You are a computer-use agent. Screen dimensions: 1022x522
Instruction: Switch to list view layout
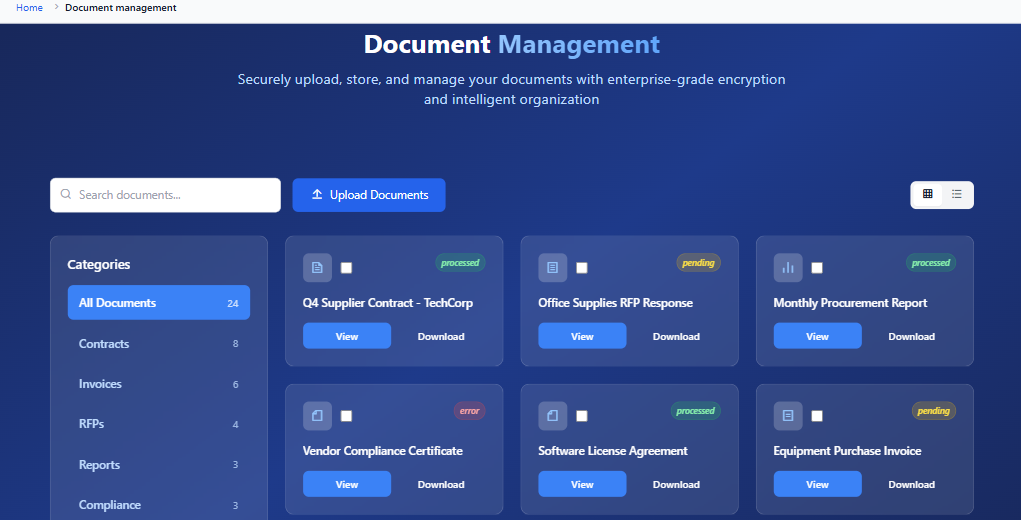[x=957, y=194]
